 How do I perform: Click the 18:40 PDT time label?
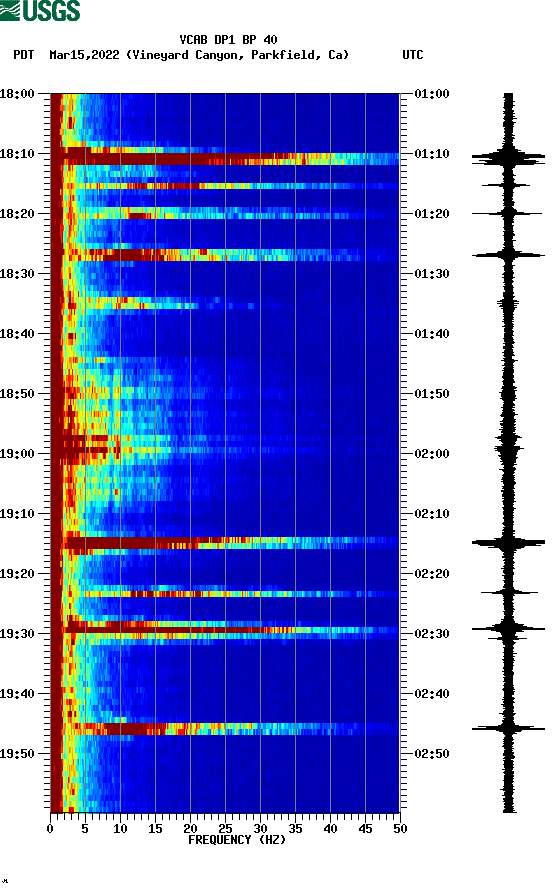tap(17, 334)
